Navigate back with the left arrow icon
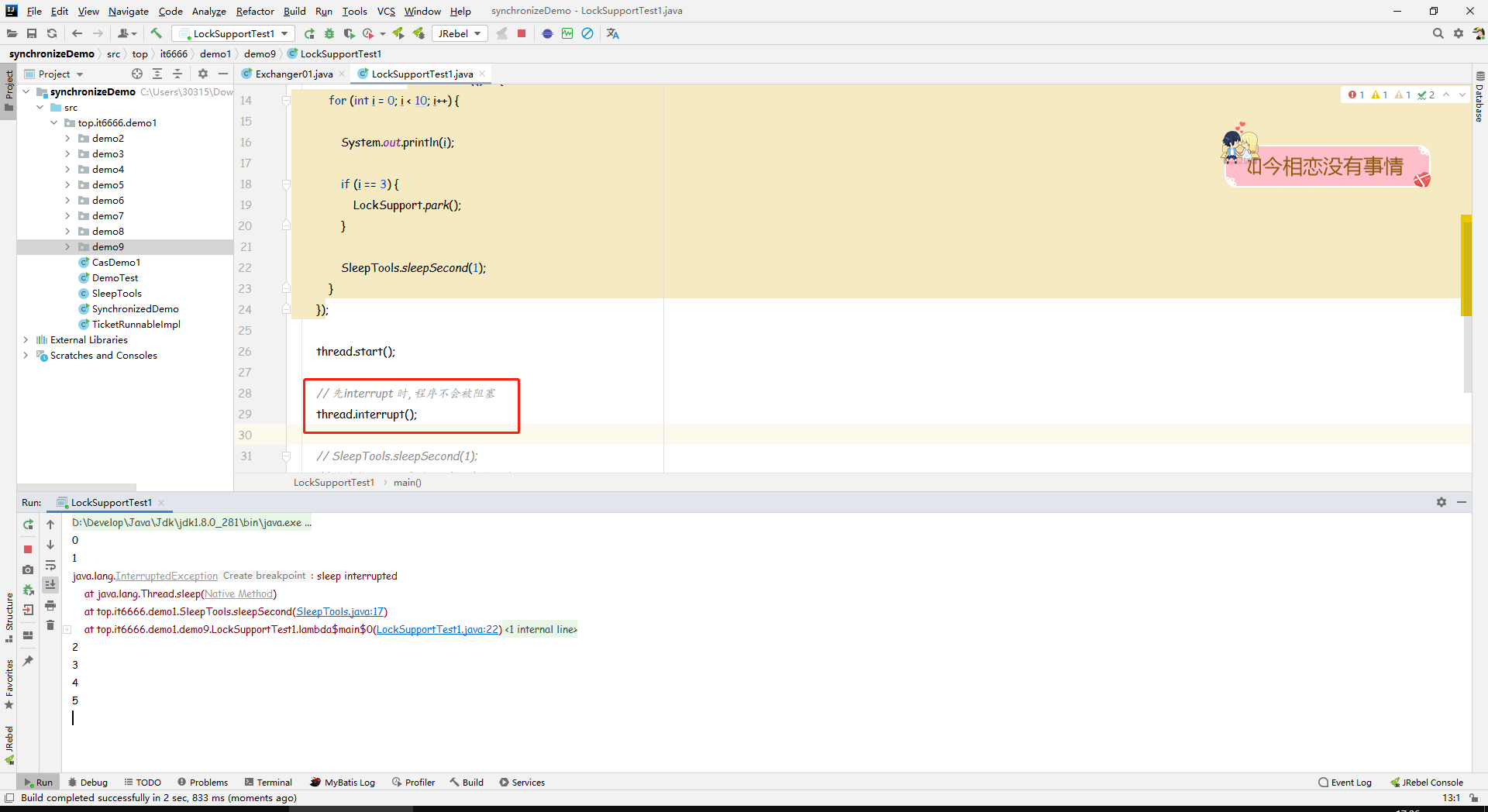The height and width of the screenshot is (812, 1488). (77, 33)
